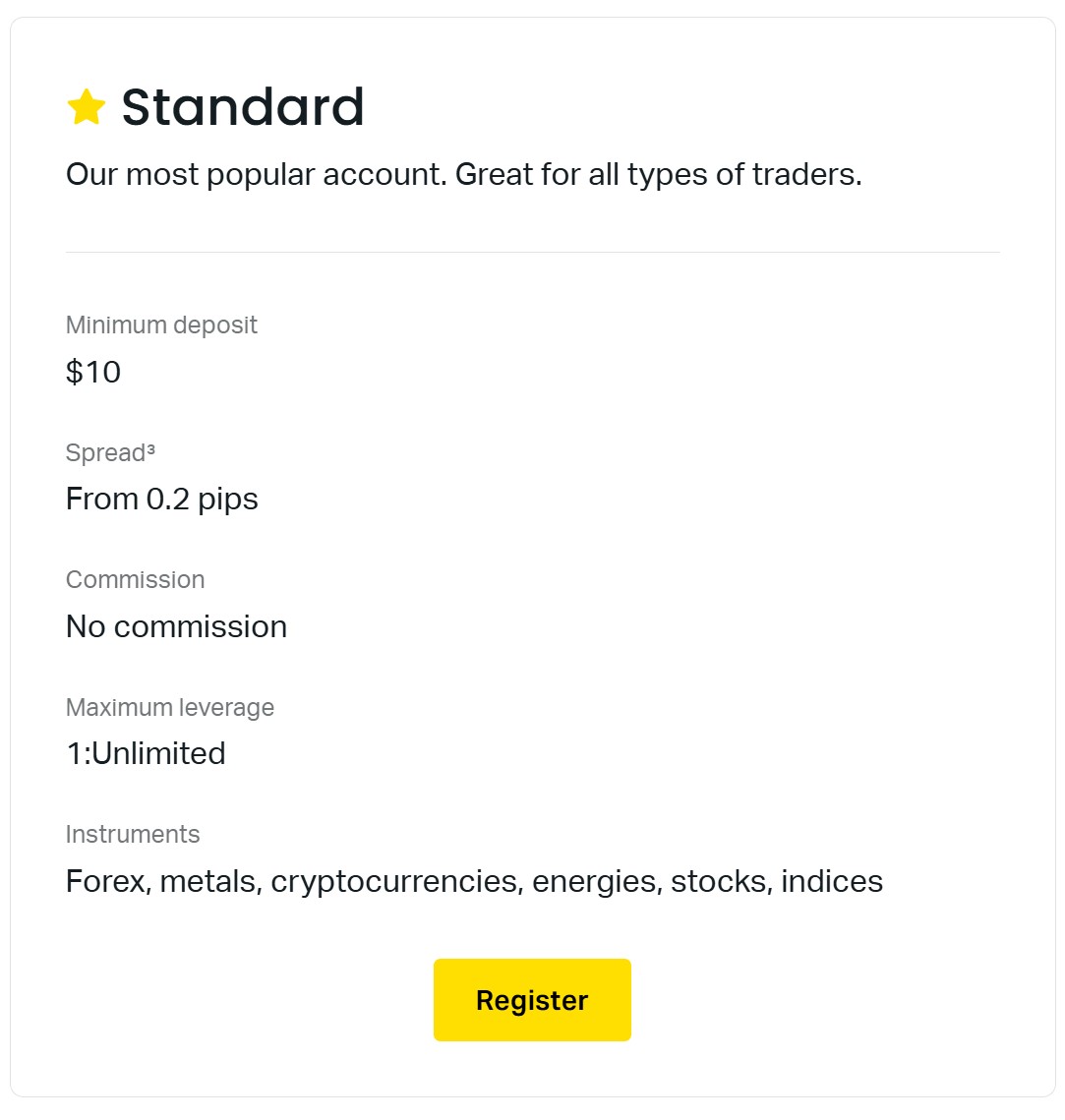
Task: Click the Spread footnote superscript 3
Action: (x=149, y=450)
